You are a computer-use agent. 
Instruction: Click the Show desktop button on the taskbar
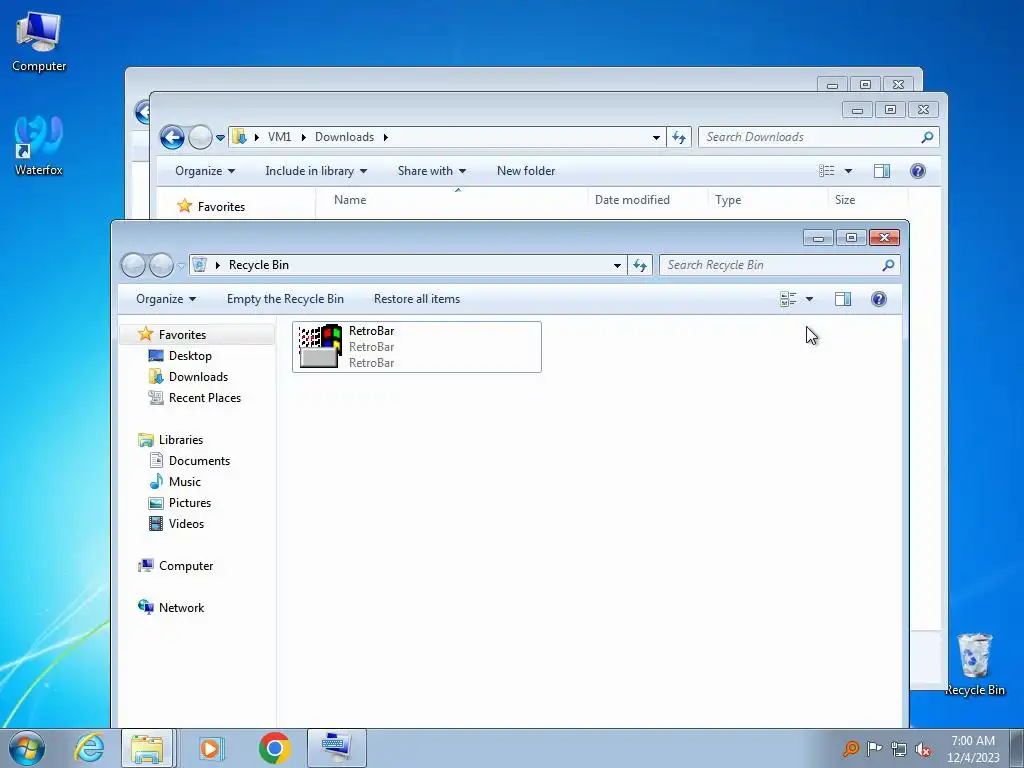tap(1018, 748)
